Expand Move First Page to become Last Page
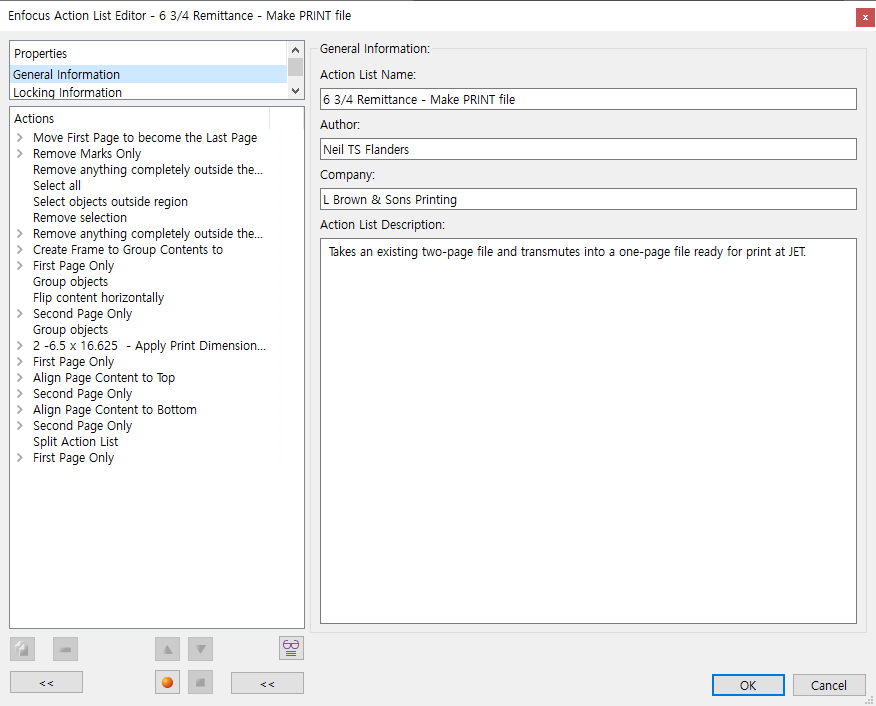Image resolution: width=876 pixels, height=706 pixels. pyautogui.click(x=20, y=138)
